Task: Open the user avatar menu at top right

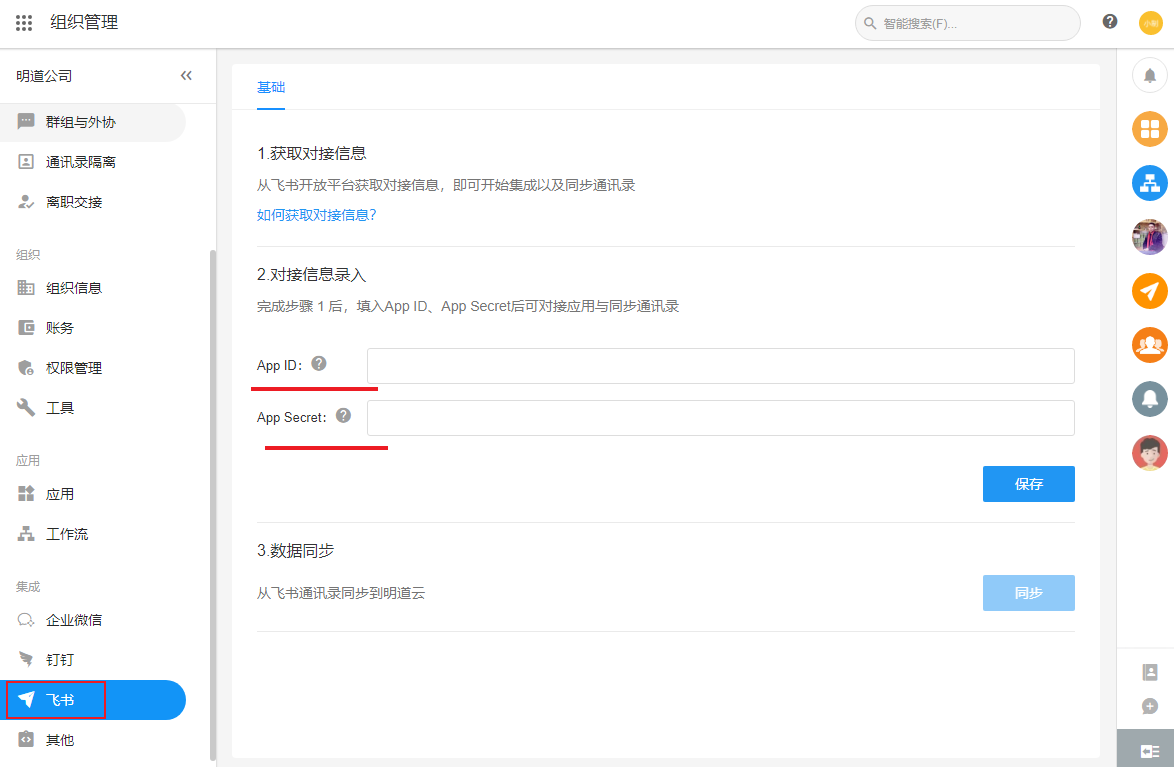Action: click(x=1150, y=23)
